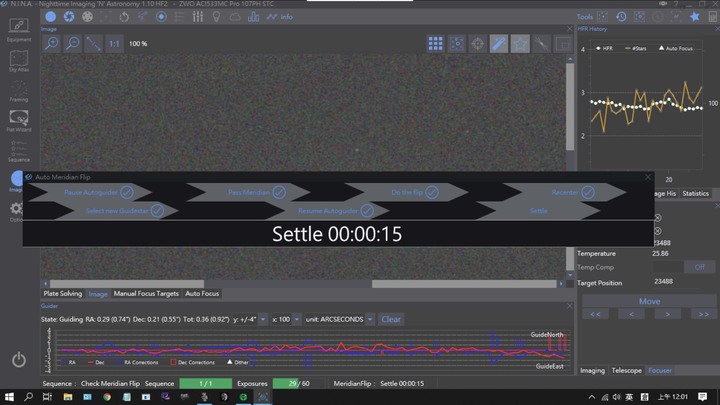Toggle the Image panel icon in top toolbar
720x405 pixels.
[51, 17]
